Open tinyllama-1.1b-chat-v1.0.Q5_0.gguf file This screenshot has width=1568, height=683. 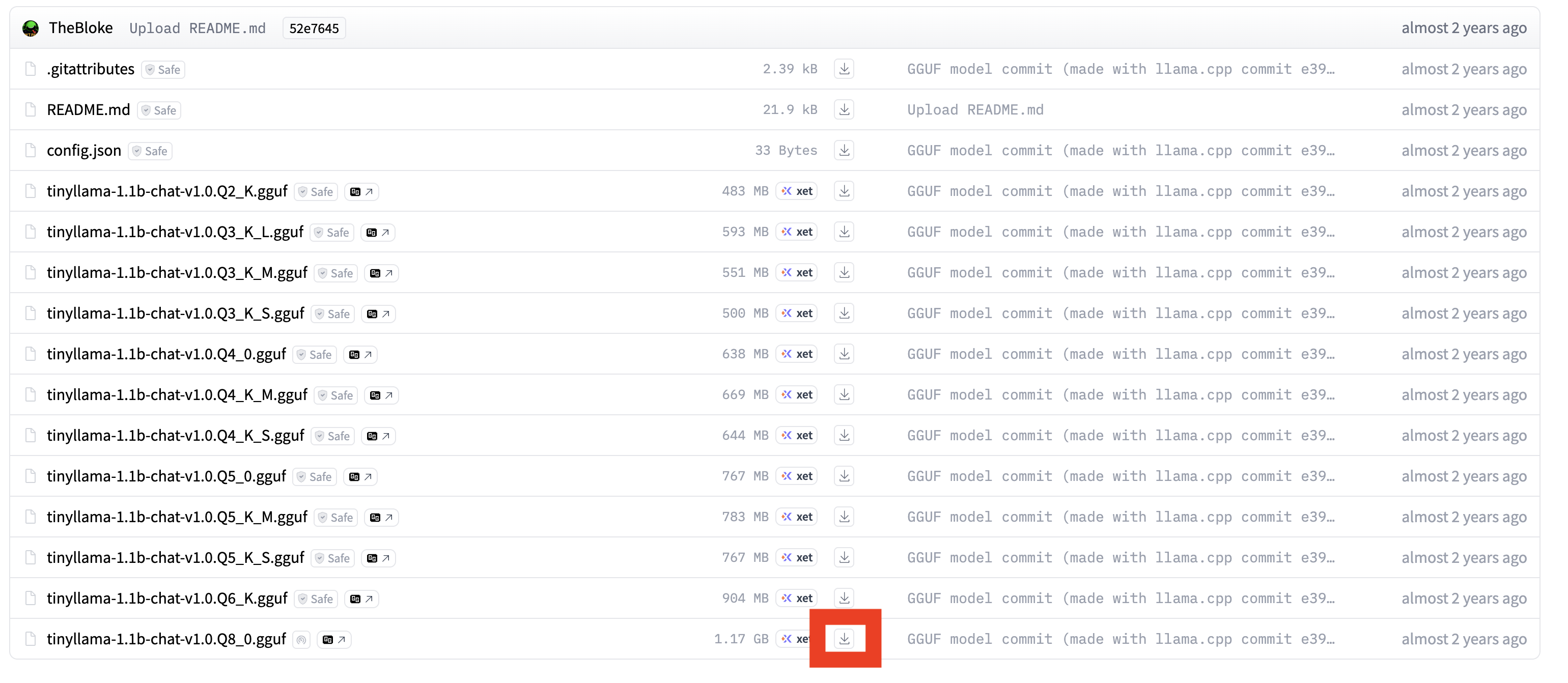click(x=166, y=476)
